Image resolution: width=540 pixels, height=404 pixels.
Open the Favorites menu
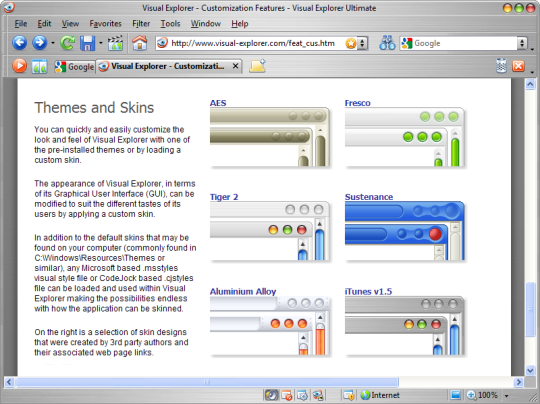tap(105, 24)
